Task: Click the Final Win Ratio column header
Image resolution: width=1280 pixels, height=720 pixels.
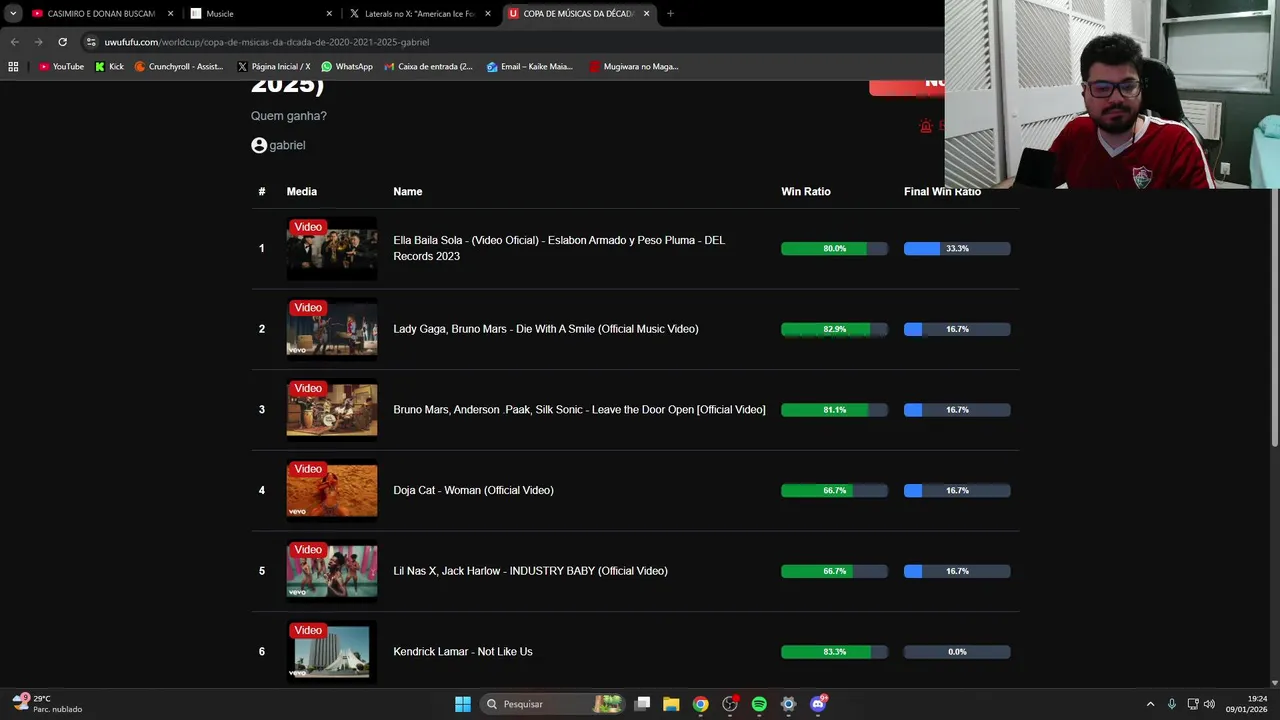Action: [x=942, y=191]
